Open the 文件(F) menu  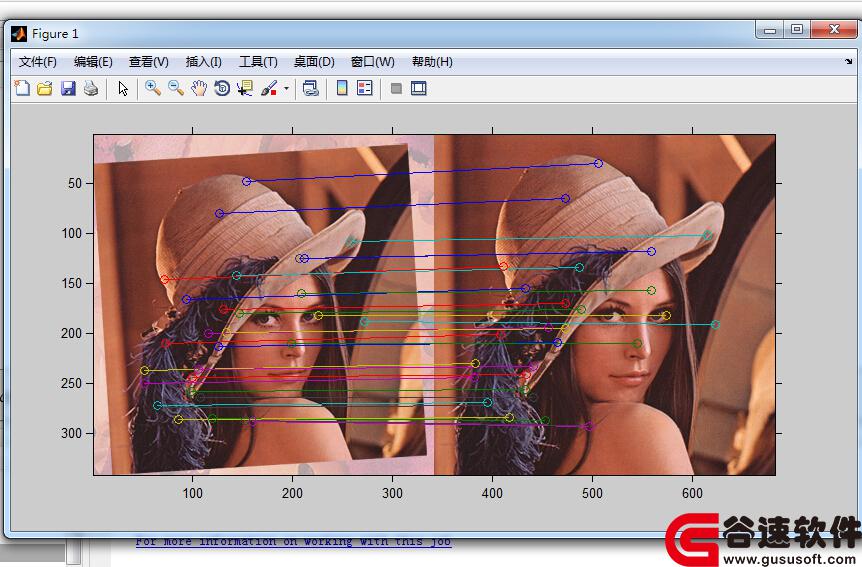tap(37, 62)
